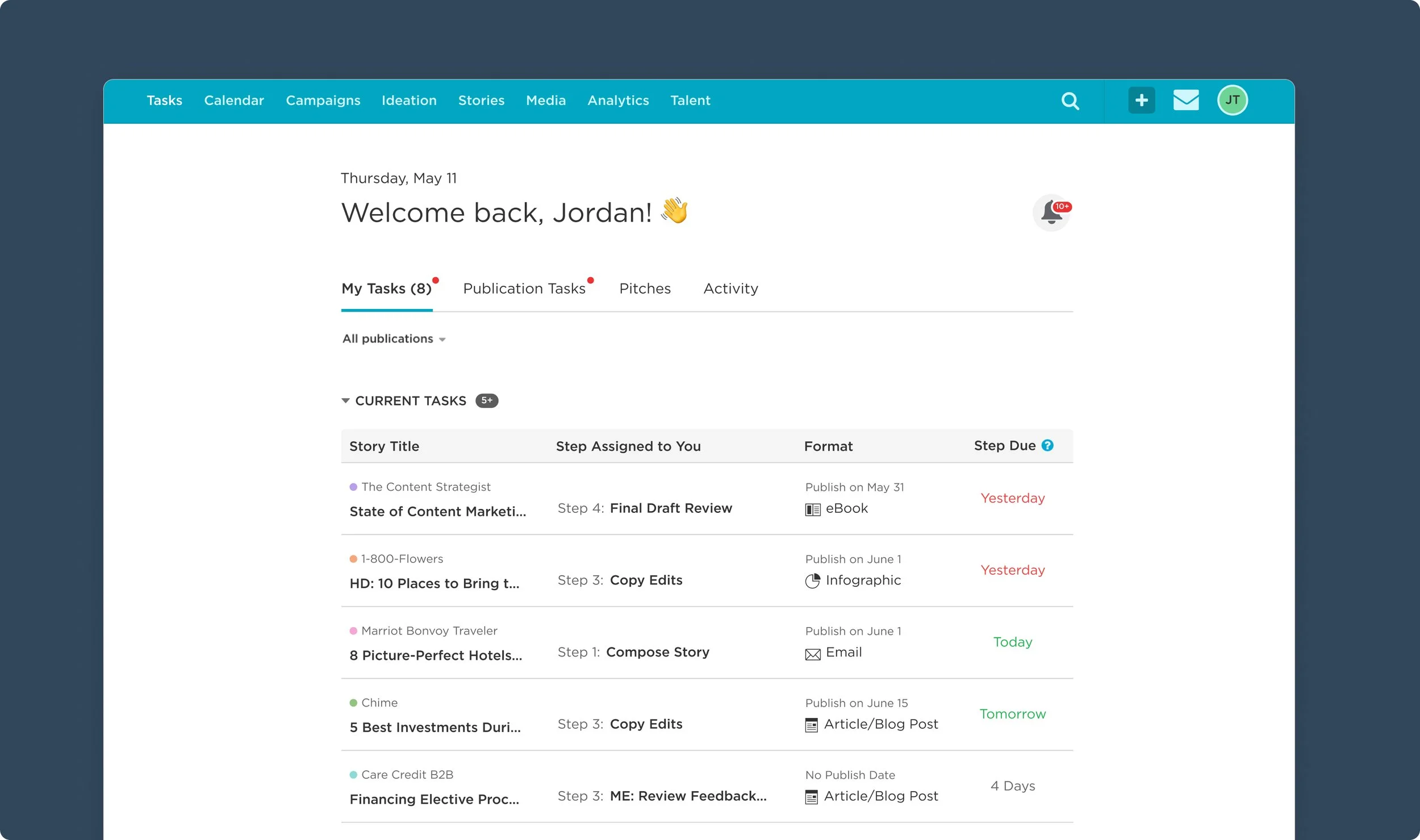Open the State of Content Marketing story
Screen dimensions: 1420x840
[x=437, y=512]
